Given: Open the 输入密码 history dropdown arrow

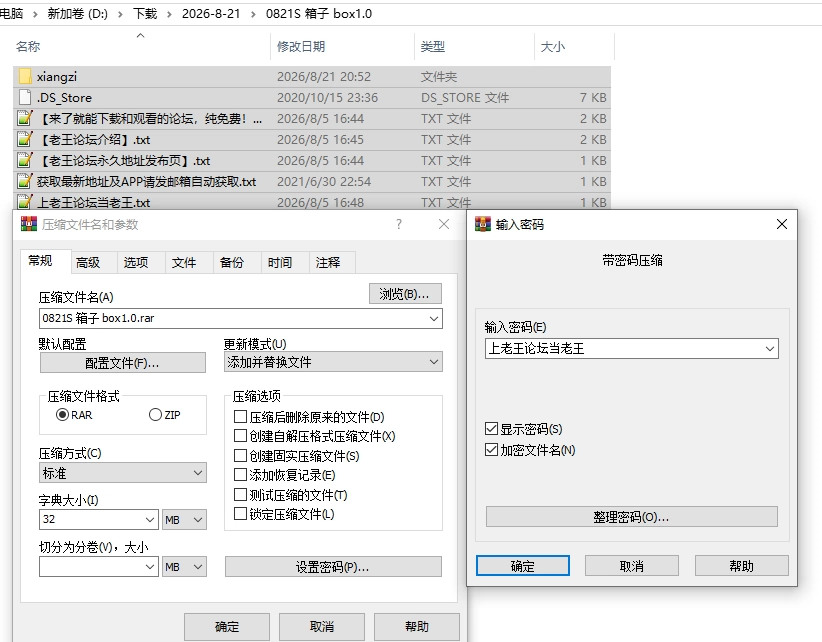Looking at the screenshot, I should pos(770,349).
